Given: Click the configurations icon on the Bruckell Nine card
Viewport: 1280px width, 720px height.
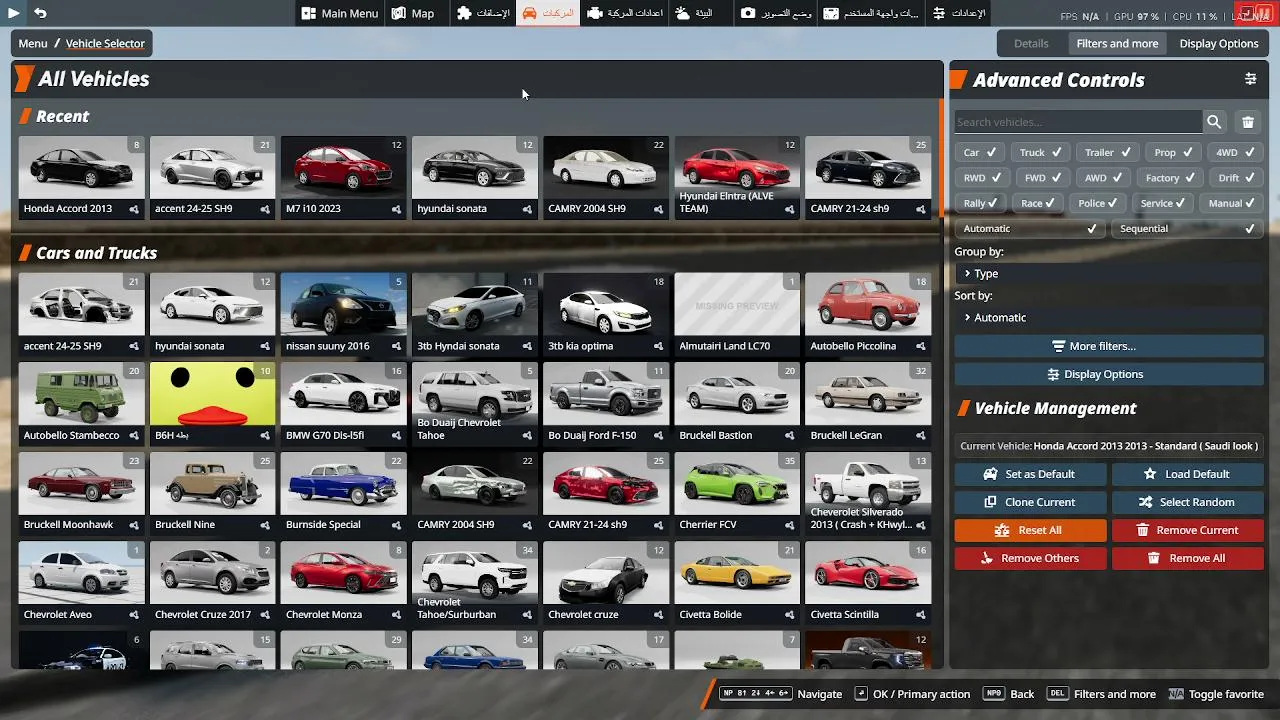Looking at the screenshot, I should click(x=265, y=525).
